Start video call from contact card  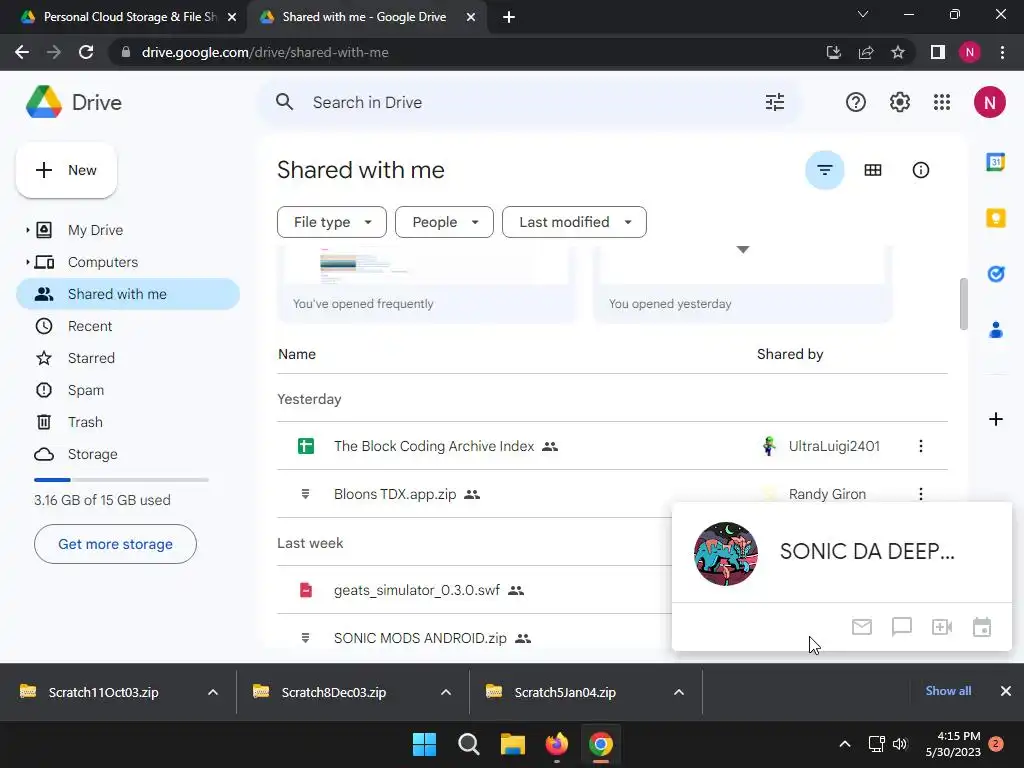pyautogui.click(x=942, y=627)
